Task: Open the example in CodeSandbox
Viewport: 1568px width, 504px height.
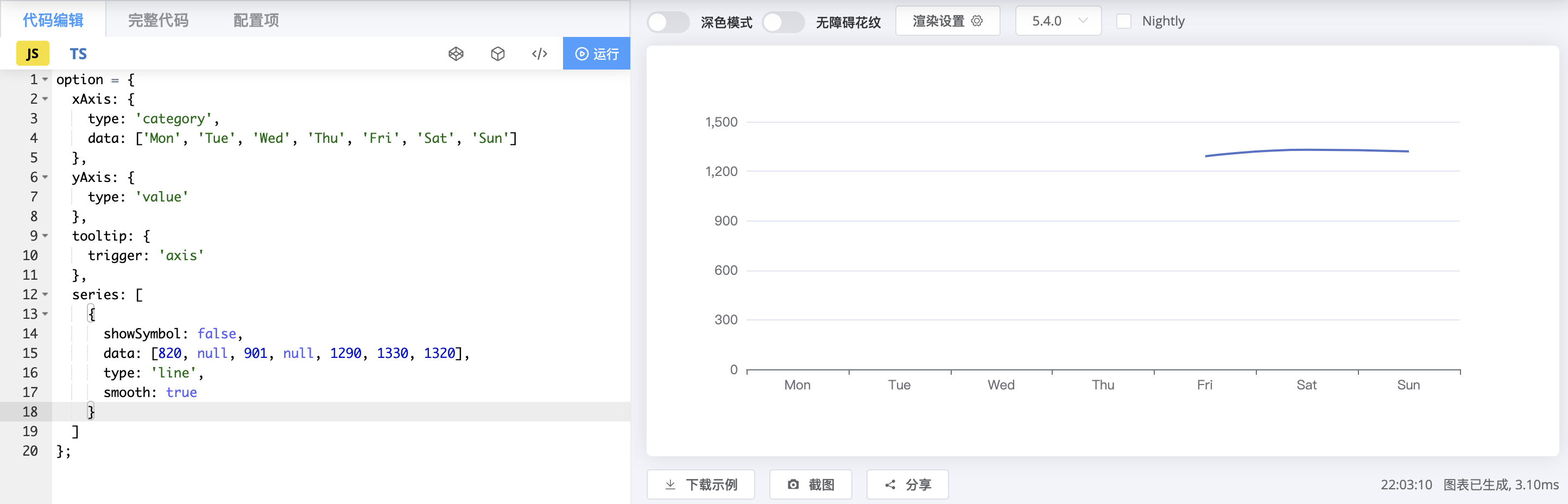Action: point(498,54)
